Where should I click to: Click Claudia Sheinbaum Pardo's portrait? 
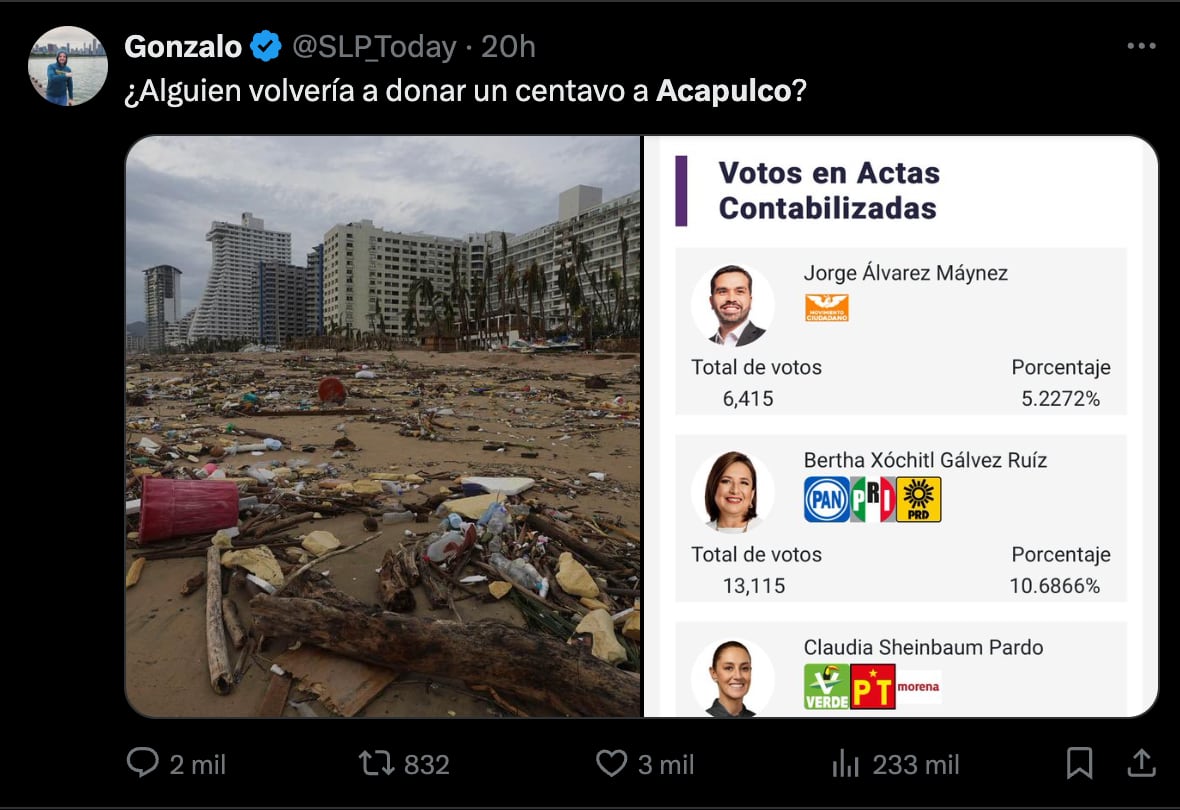point(732,678)
